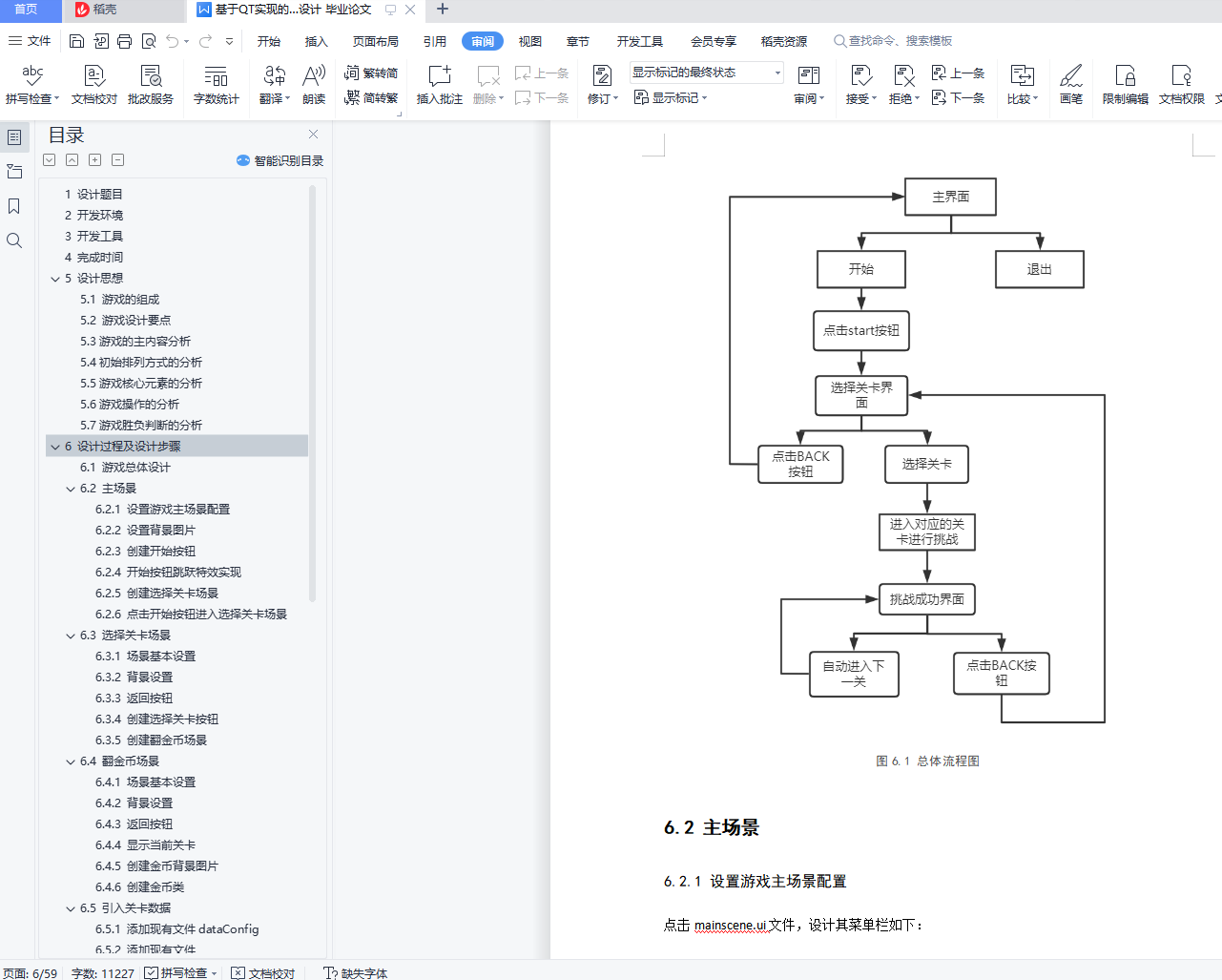
Task: Activate the 画笔 annotation pen
Action: click(1070, 84)
